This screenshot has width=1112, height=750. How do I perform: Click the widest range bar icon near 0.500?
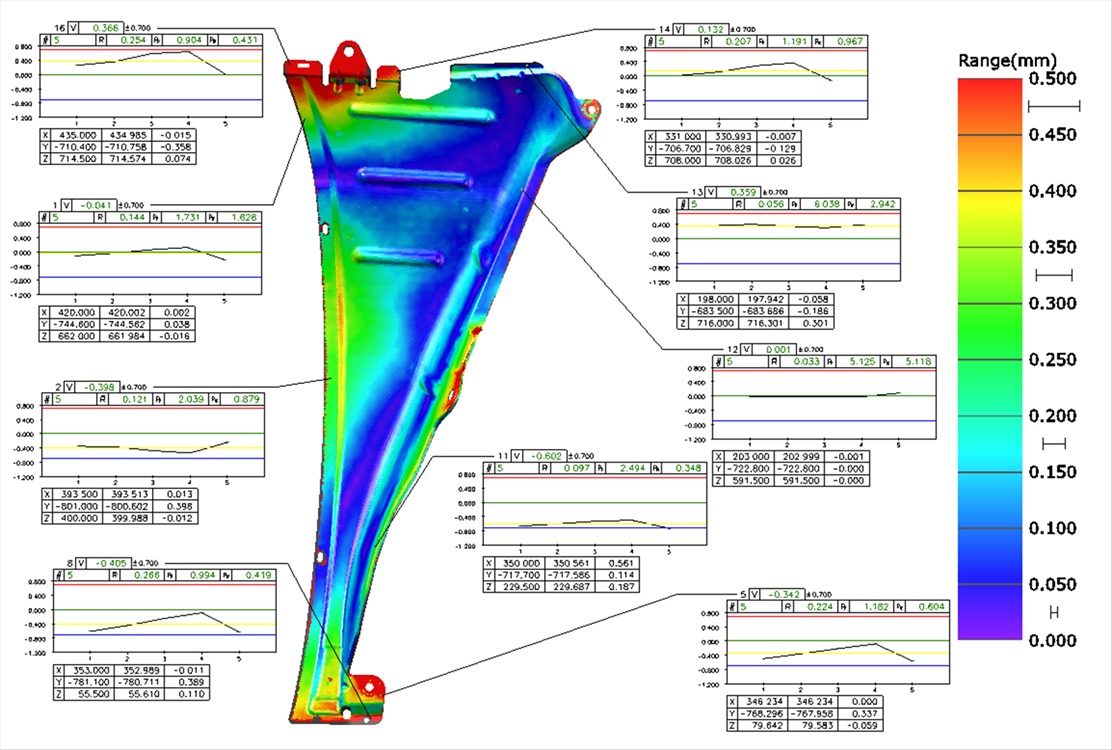tap(1054, 106)
